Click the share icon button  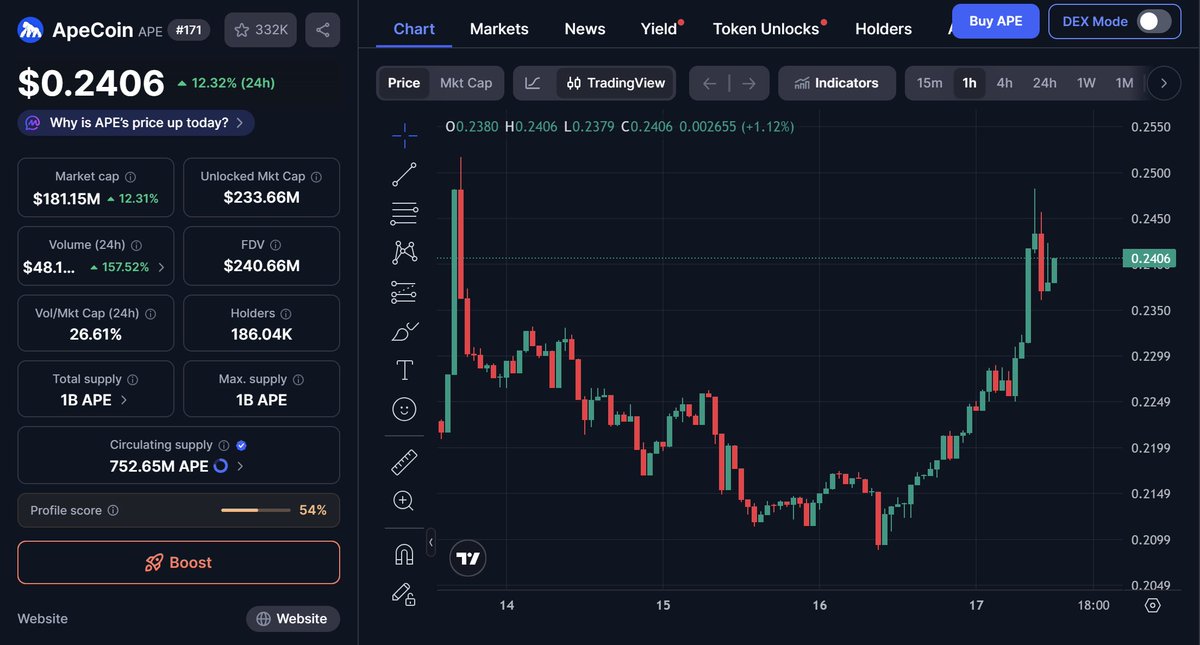pyautogui.click(x=322, y=30)
